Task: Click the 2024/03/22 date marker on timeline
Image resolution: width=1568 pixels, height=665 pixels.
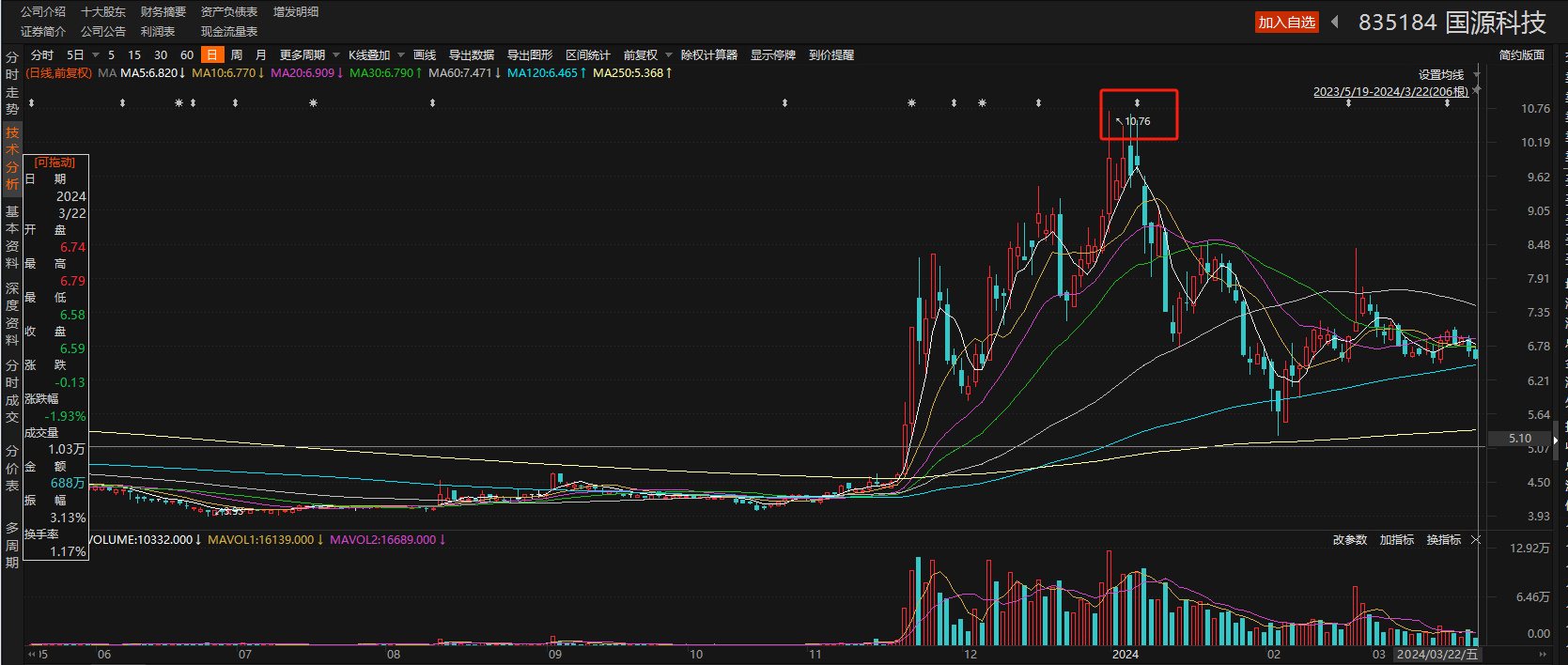Action: [x=1436, y=655]
